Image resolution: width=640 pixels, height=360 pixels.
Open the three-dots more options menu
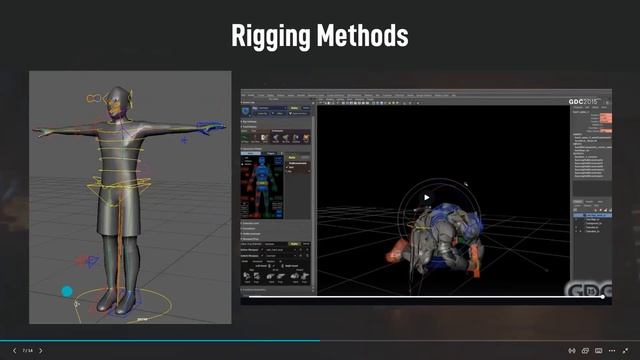[x=612, y=351]
